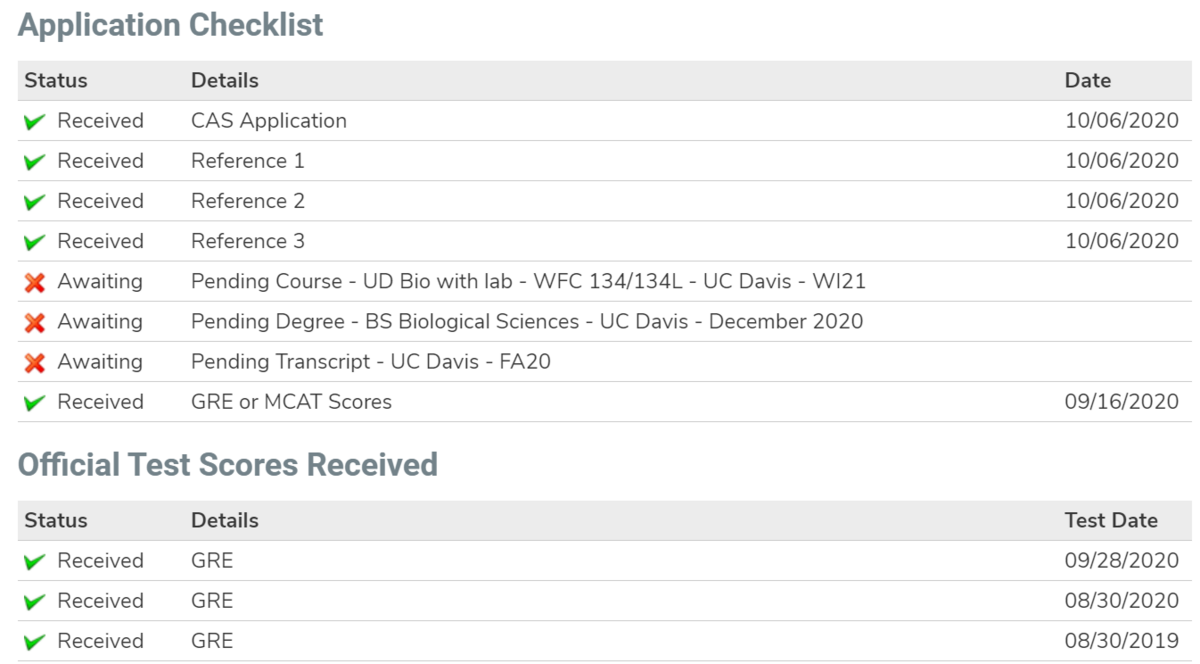The height and width of the screenshot is (664, 1200).
Task: Click Pending Degree BS Biological Sciences entry
Action: pyautogui.click(x=527, y=321)
